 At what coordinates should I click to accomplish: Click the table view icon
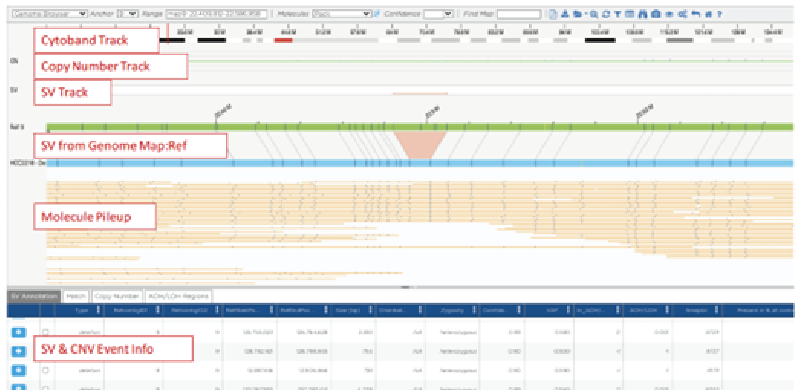629,14
